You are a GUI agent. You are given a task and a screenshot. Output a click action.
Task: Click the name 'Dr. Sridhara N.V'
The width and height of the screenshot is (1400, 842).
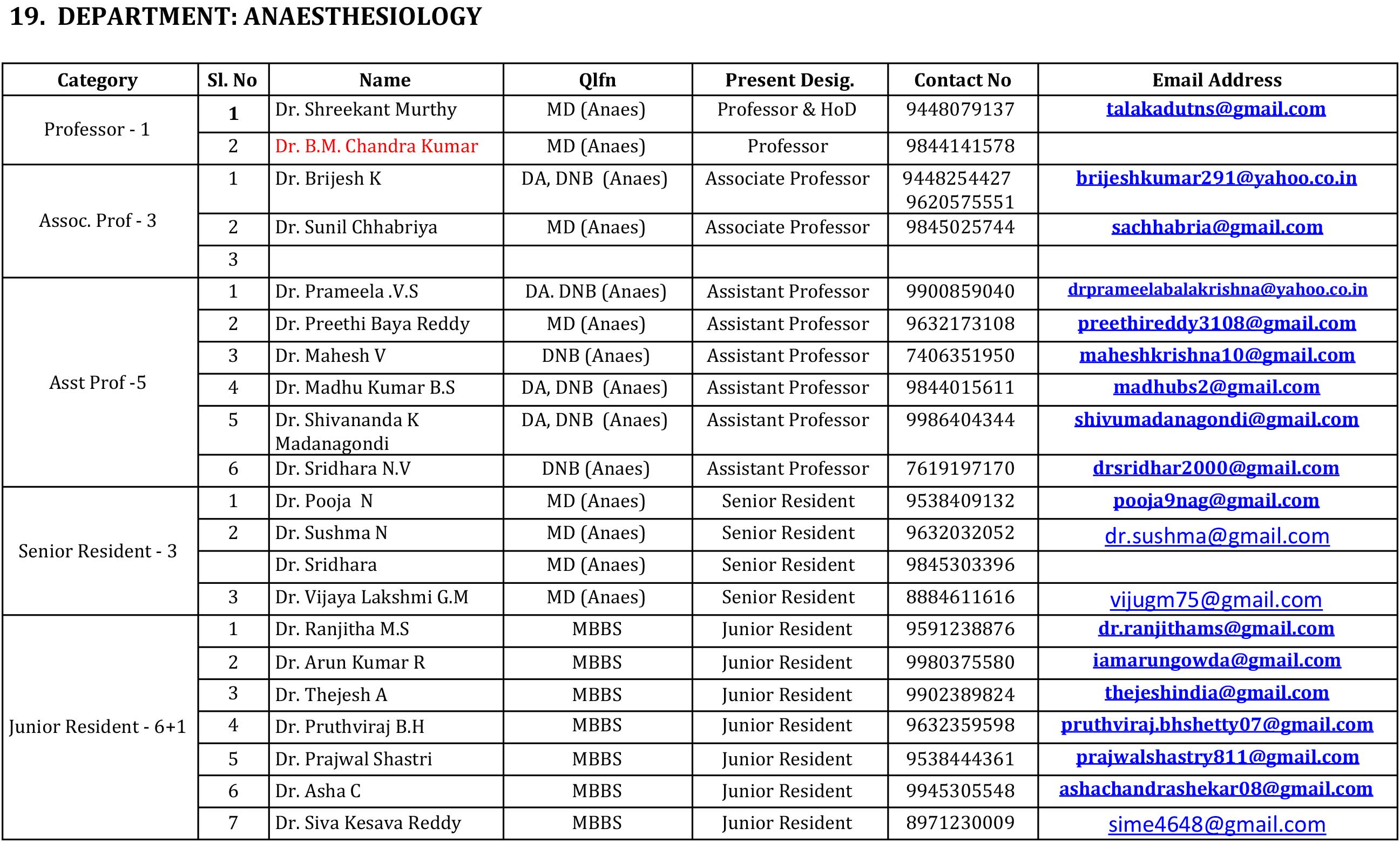click(342, 469)
